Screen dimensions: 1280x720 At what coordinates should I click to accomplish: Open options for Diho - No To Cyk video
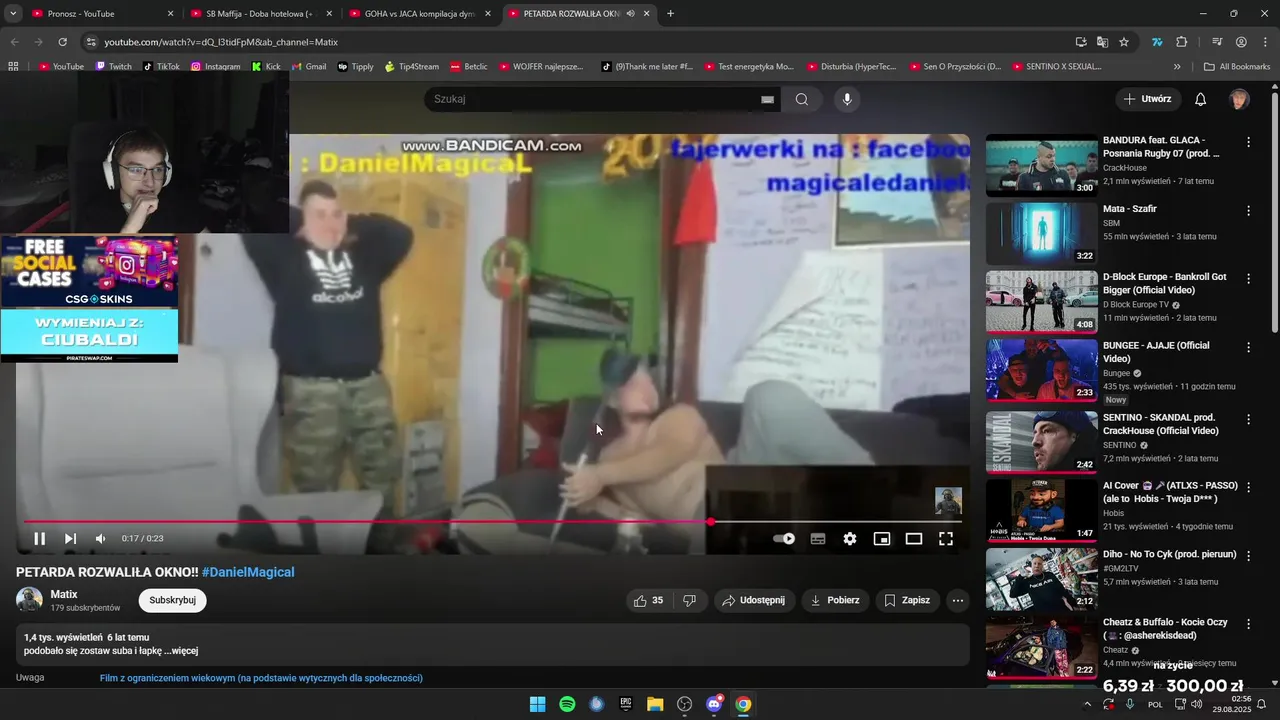point(1248,556)
